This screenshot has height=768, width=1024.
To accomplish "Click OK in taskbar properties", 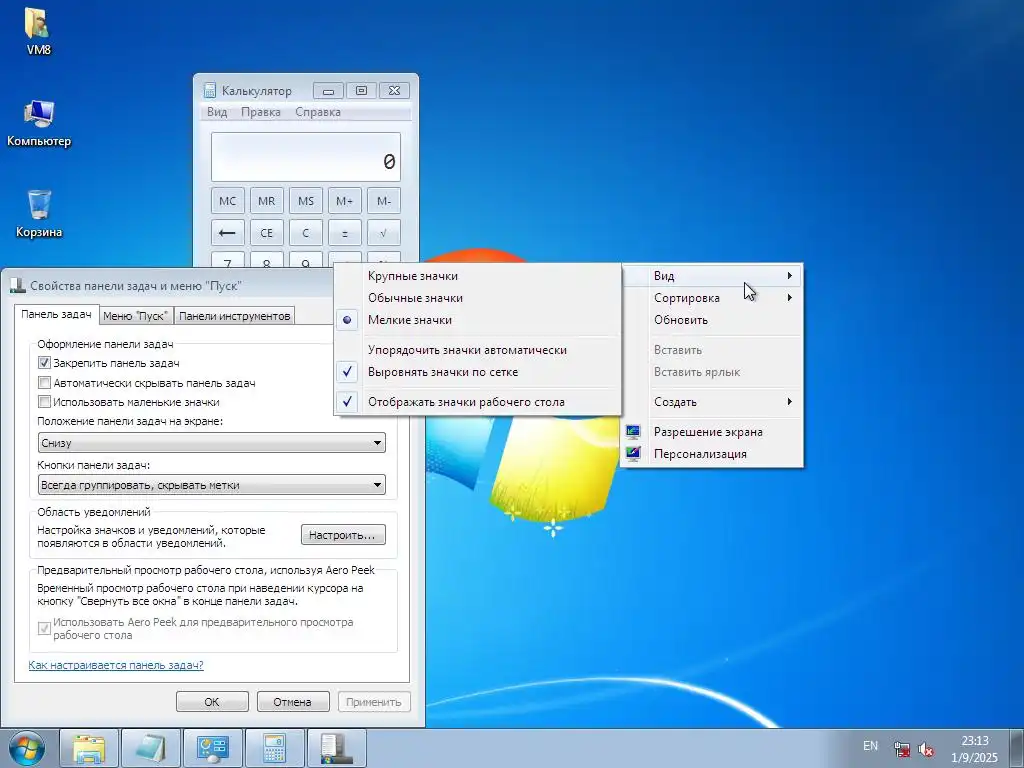I will tap(212, 702).
